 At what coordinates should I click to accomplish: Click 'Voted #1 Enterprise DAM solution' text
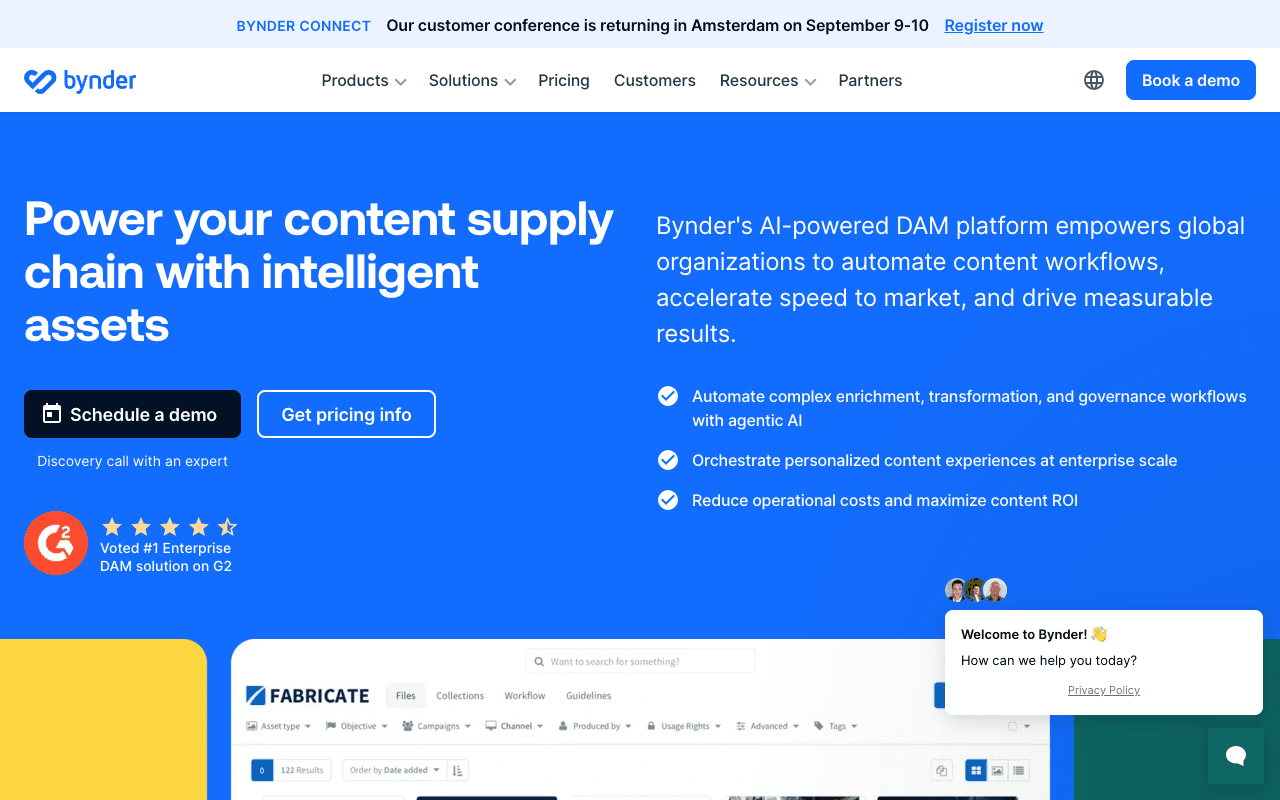coord(166,557)
